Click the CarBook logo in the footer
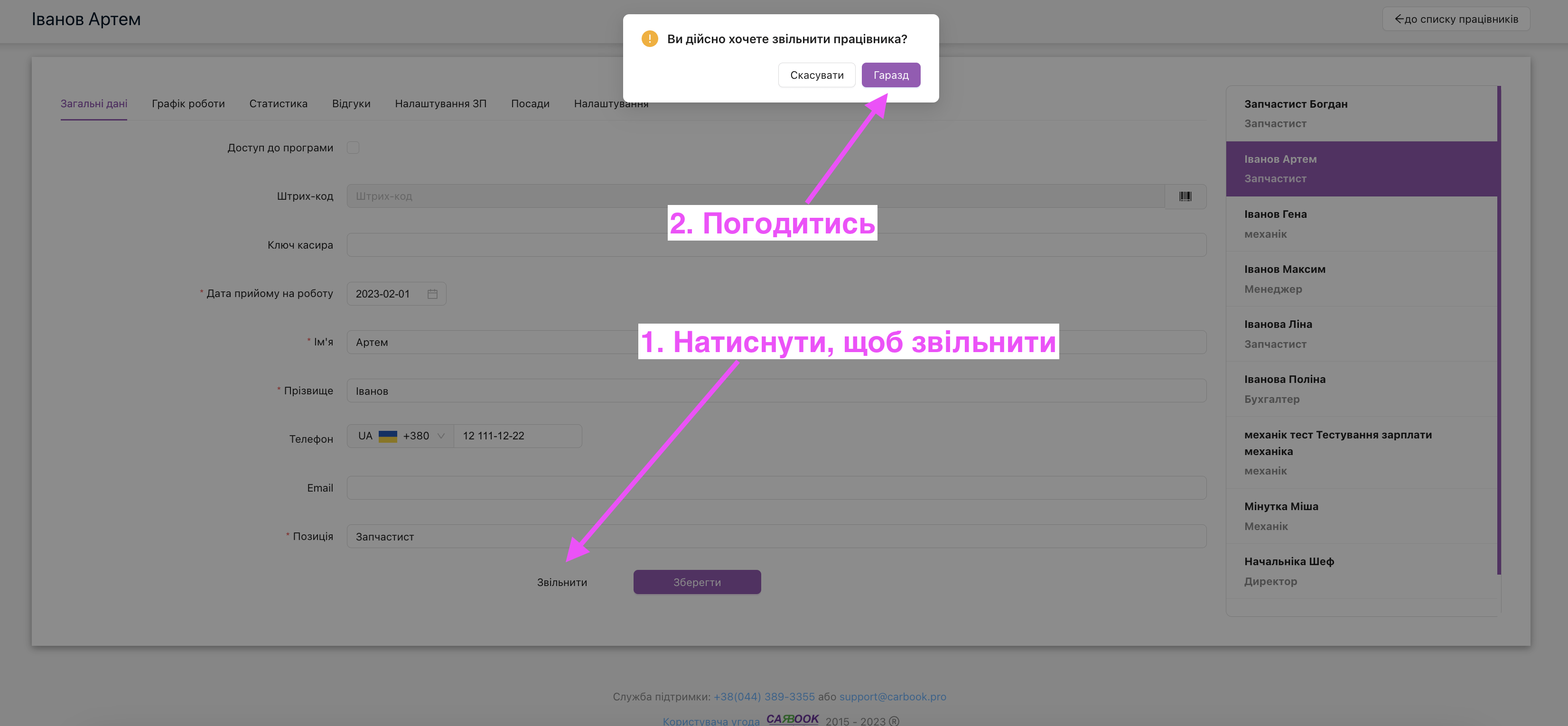 [x=792, y=719]
